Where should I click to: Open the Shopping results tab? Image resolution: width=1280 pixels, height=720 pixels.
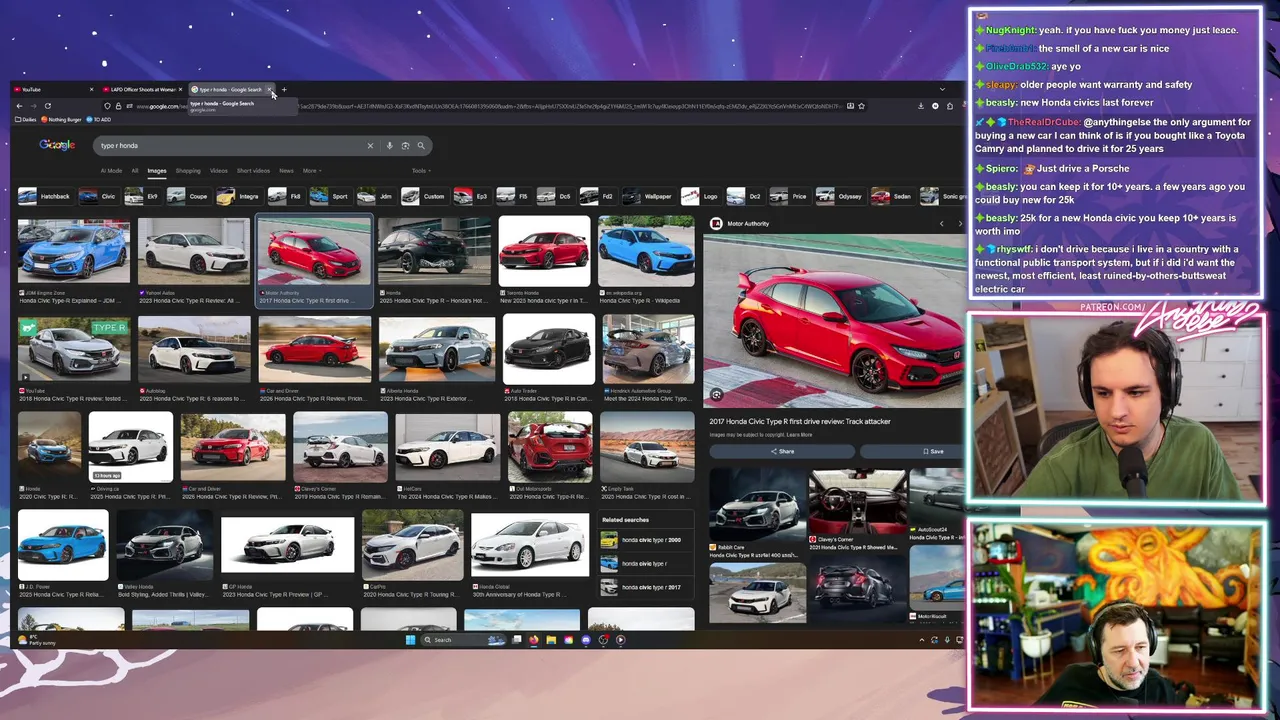click(188, 171)
